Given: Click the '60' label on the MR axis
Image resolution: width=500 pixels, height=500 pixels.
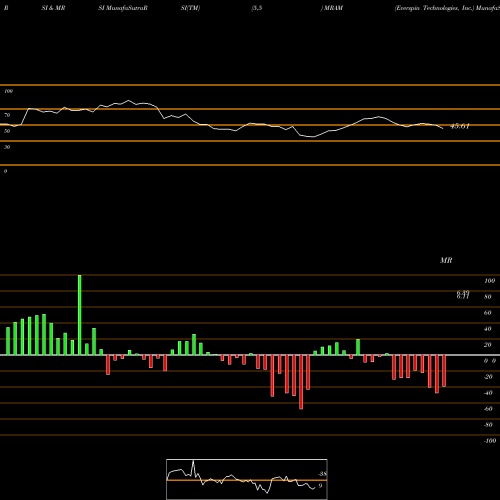Looking at the screenshot, I should coord(488,313).
